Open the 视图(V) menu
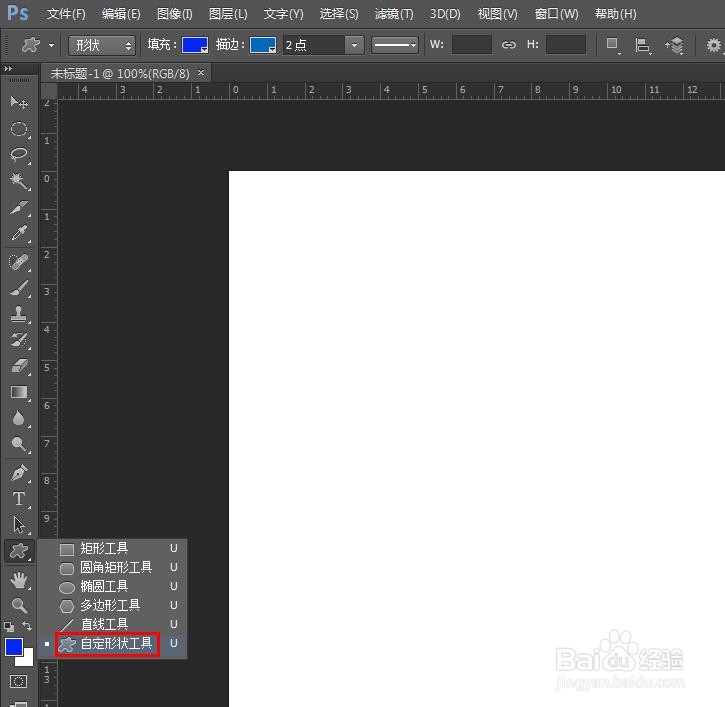725x707 pixels. tap(497, 14)
